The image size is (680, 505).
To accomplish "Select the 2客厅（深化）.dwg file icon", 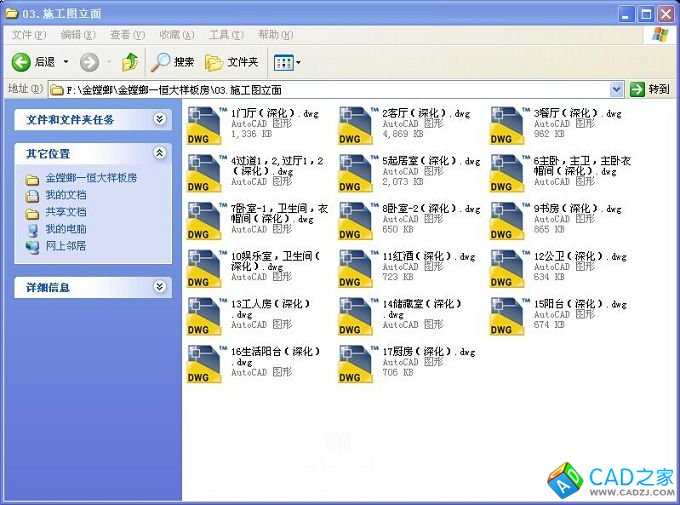I will [x=358, y=126].
